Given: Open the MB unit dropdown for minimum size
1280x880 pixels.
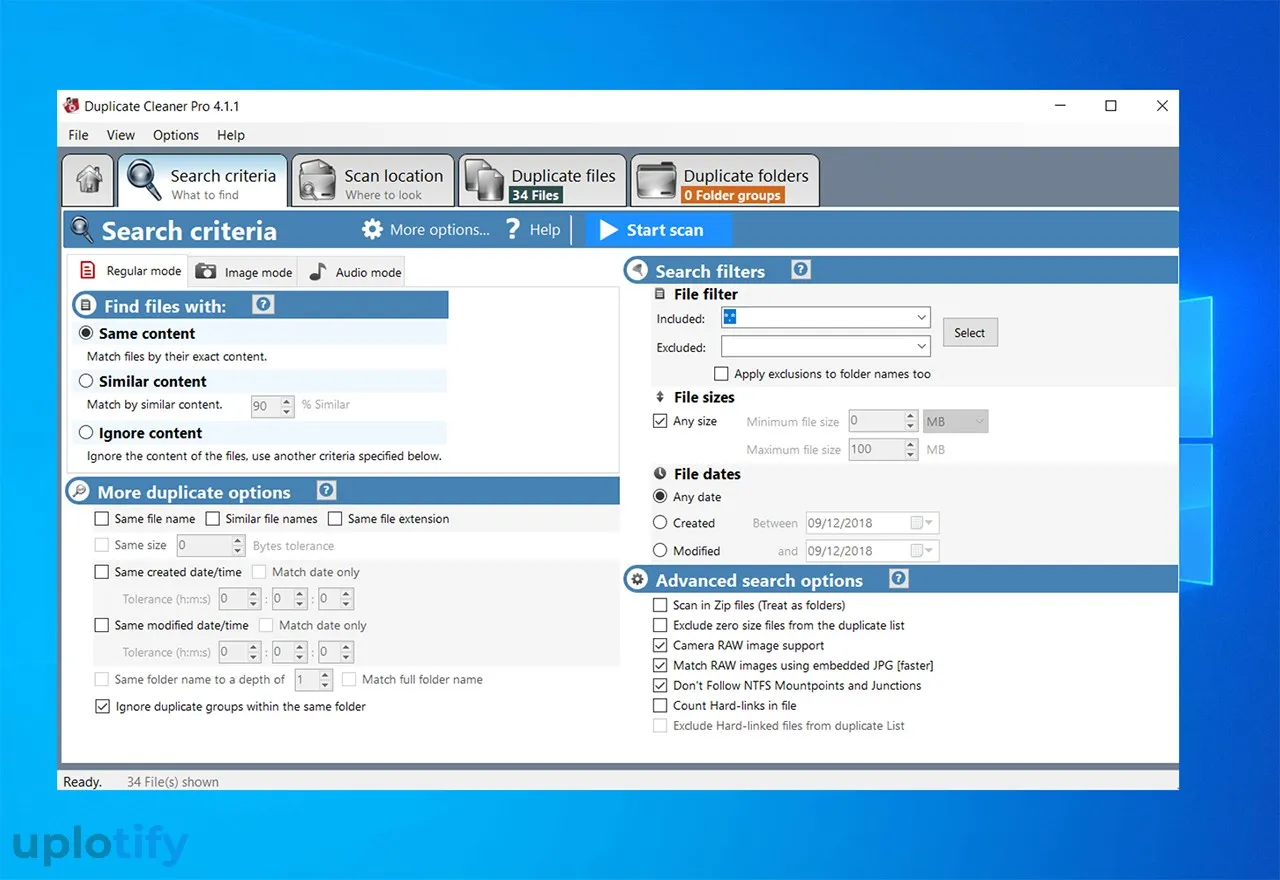Looking at the screenshot, I should tap(956, 422).
